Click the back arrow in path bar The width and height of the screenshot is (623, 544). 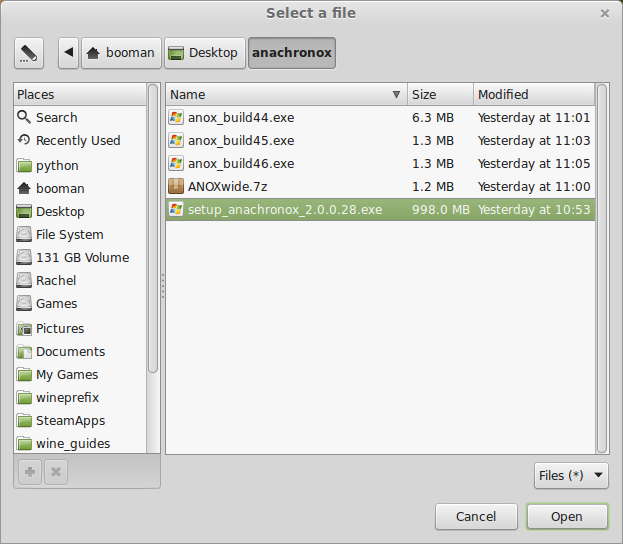(69, 53)
